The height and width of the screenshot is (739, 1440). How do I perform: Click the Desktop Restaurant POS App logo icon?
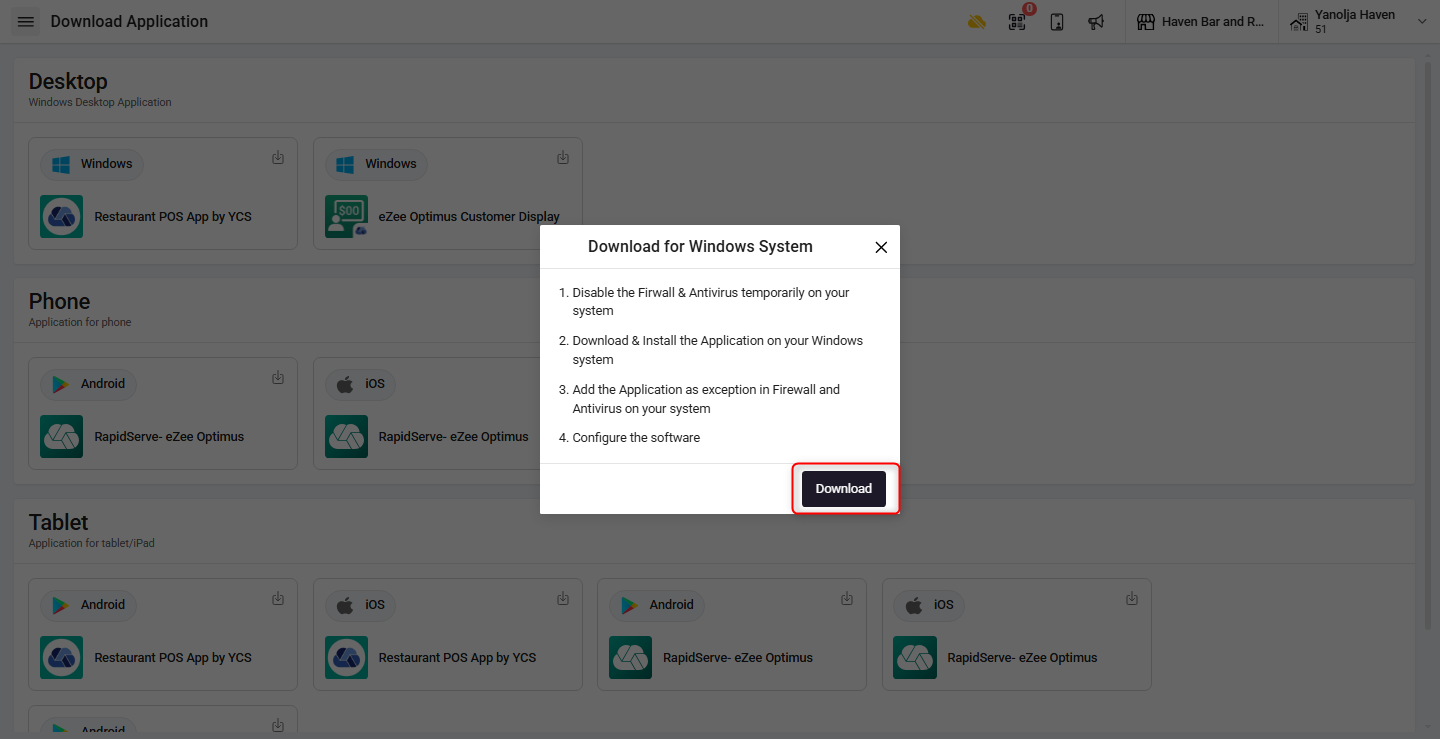(x=61, y=217)
